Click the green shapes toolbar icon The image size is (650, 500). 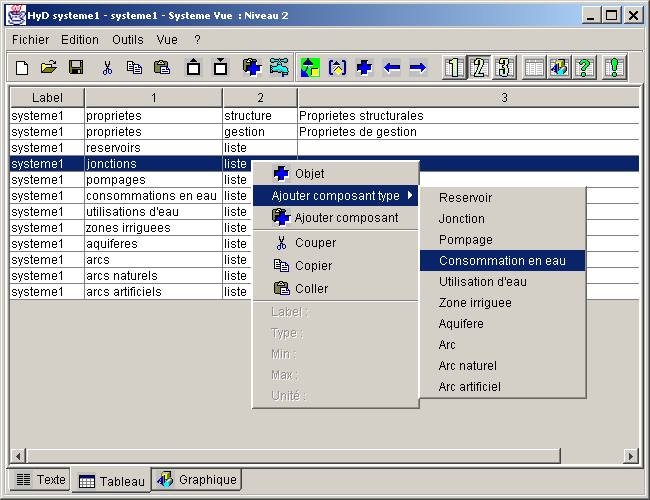(310, 68)
